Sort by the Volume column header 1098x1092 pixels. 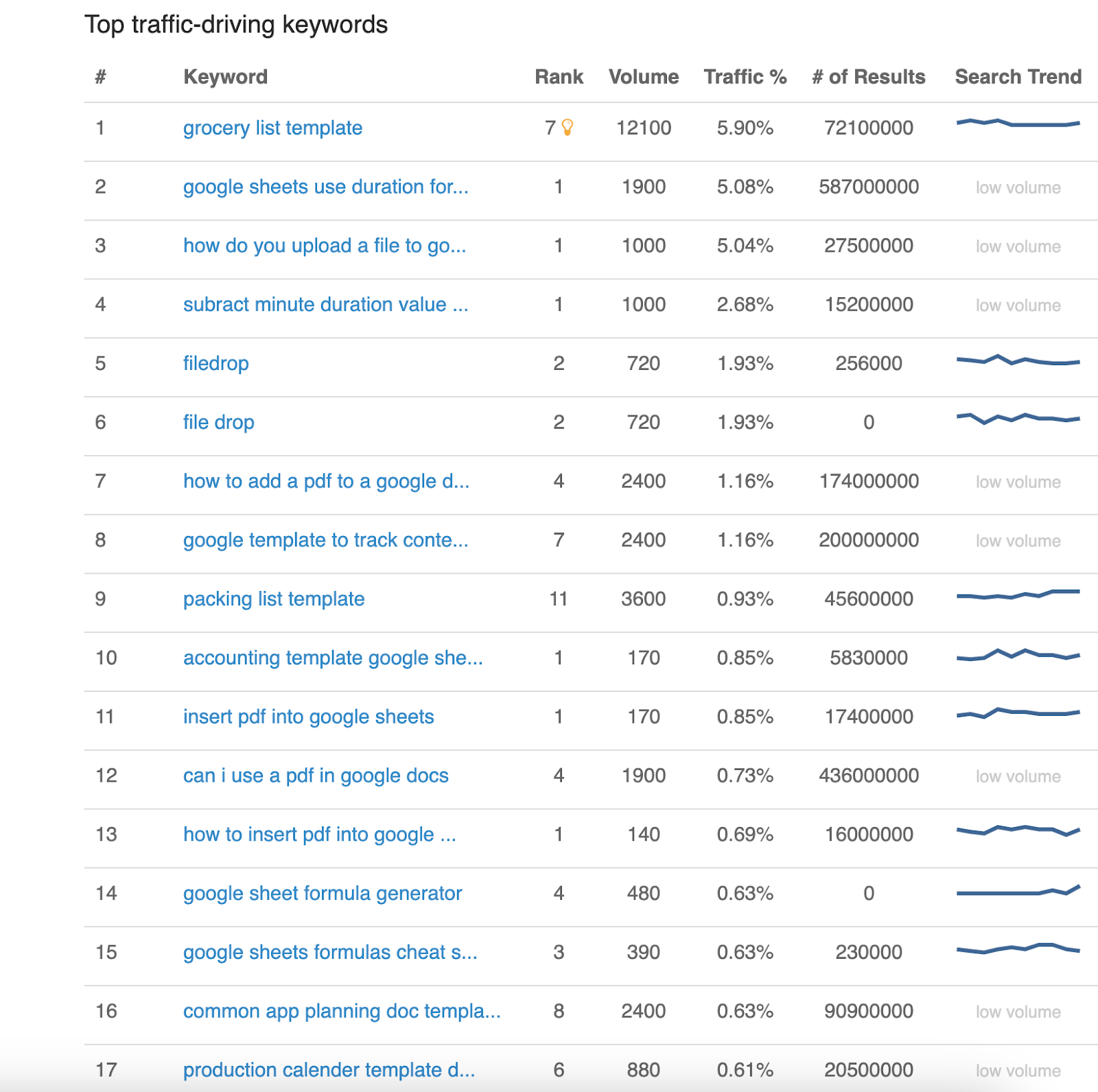pyautogui.click(x=643, y=77)
